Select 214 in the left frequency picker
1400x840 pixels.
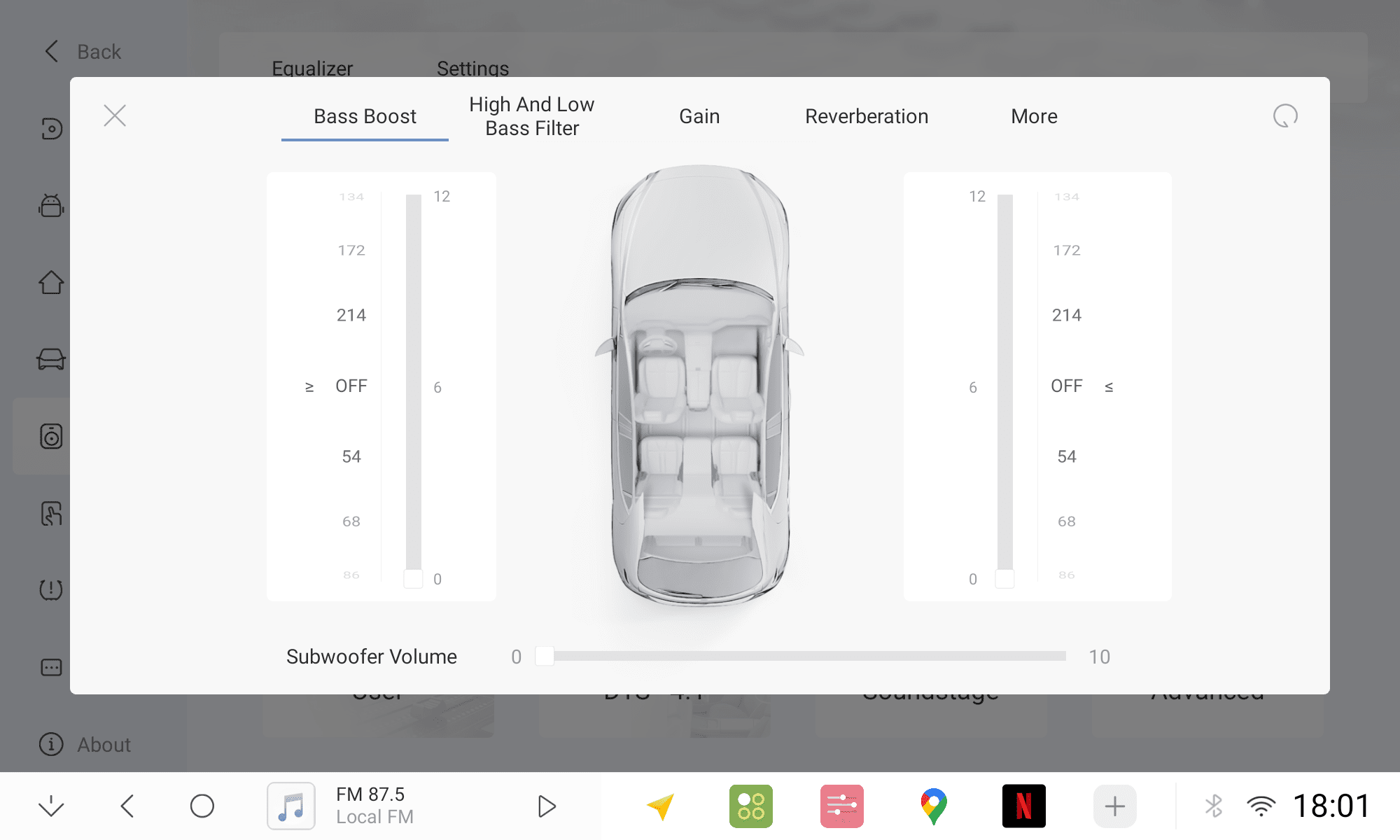[351, 315]
